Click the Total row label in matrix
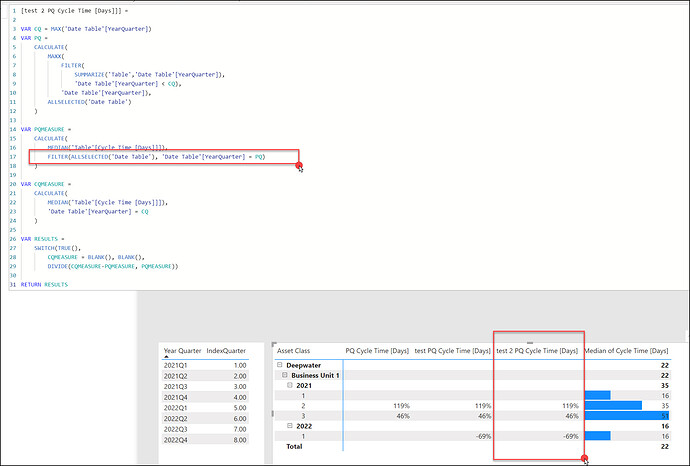Screen dimensions: 690x466 pos(294,446)
